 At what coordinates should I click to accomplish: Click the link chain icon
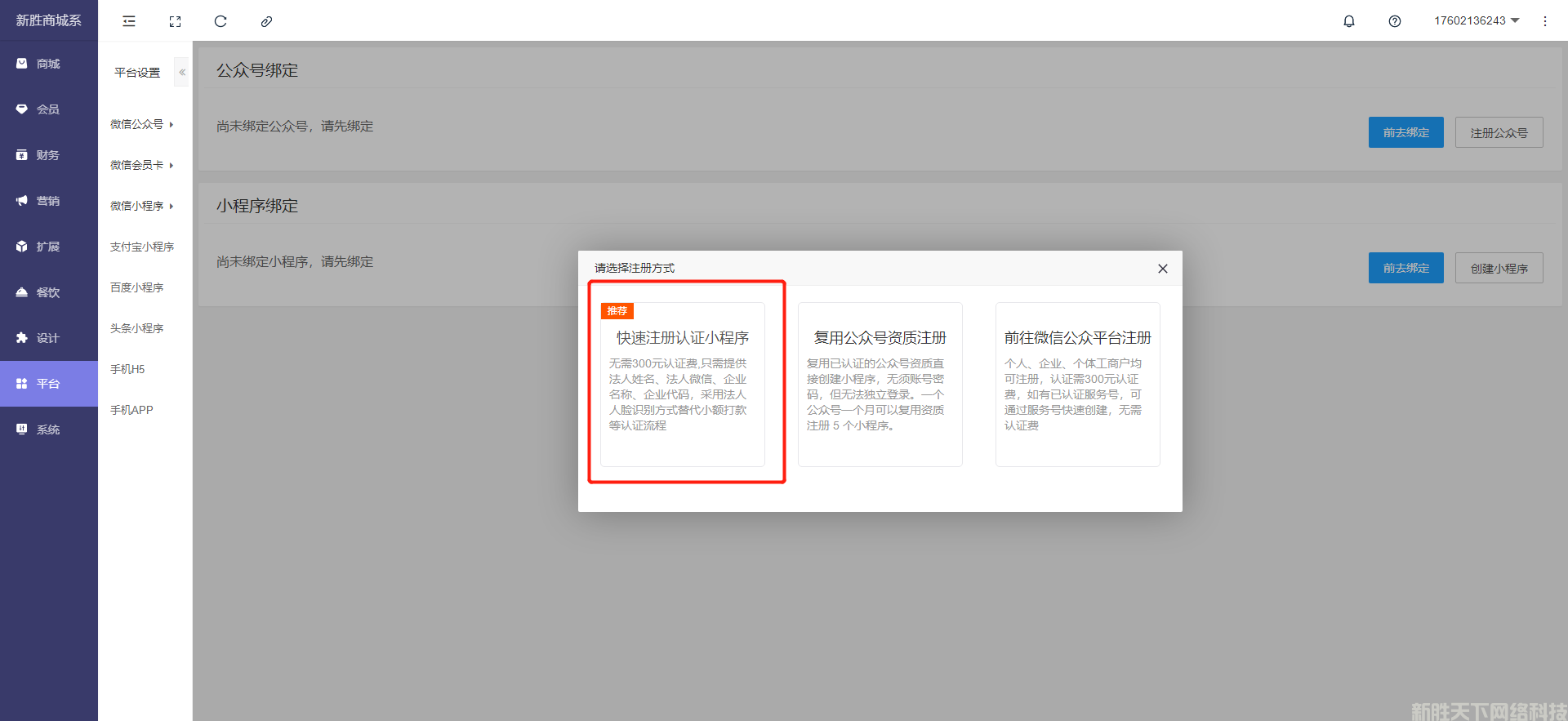pos(266,21)
